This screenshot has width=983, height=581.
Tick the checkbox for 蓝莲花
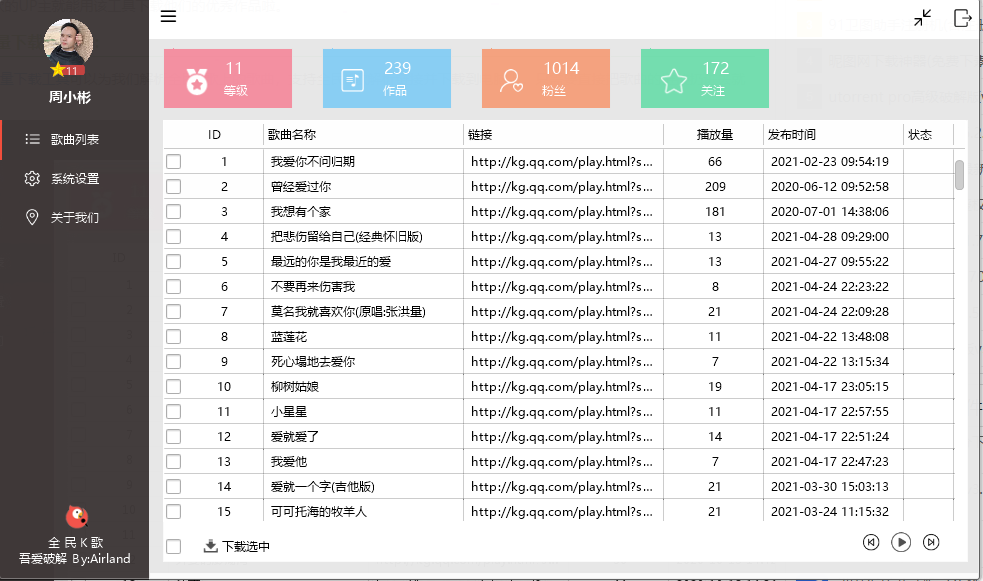click(x=174, y=336)
